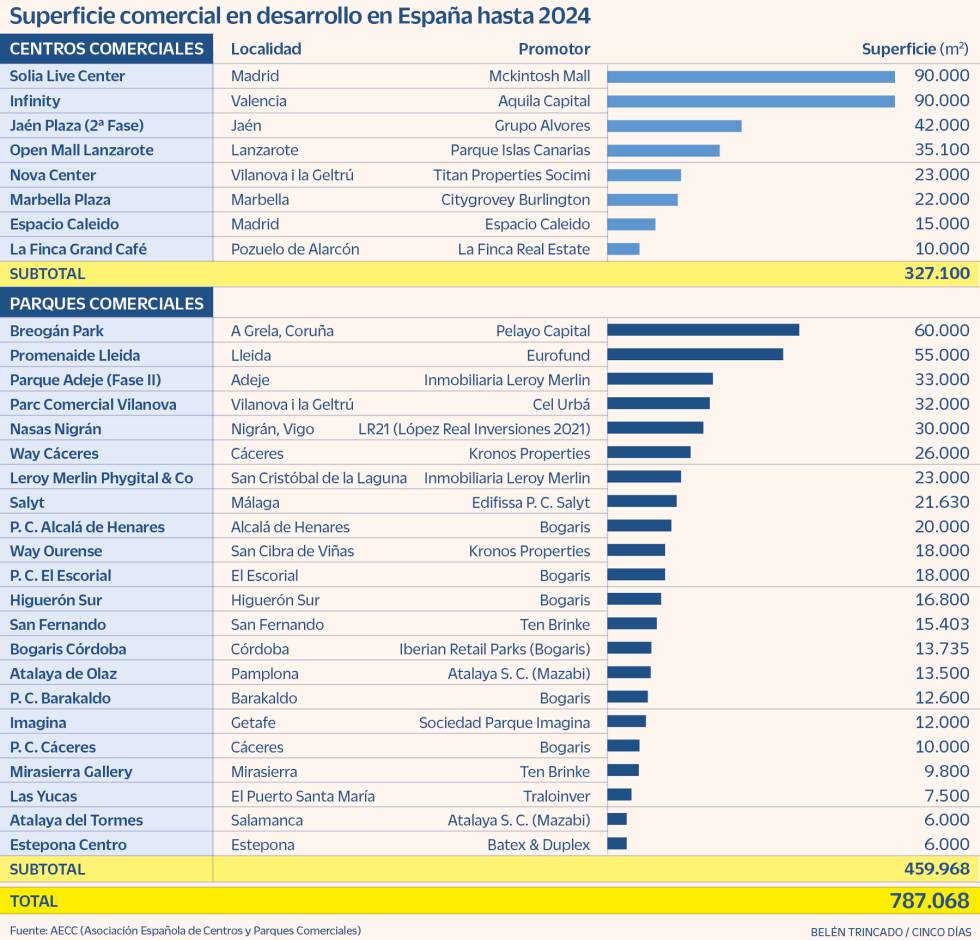This screenshot has height=940, width=980.
Task: Select Titan Properties Socimi promoter
Action: click(x=512, y=175)
